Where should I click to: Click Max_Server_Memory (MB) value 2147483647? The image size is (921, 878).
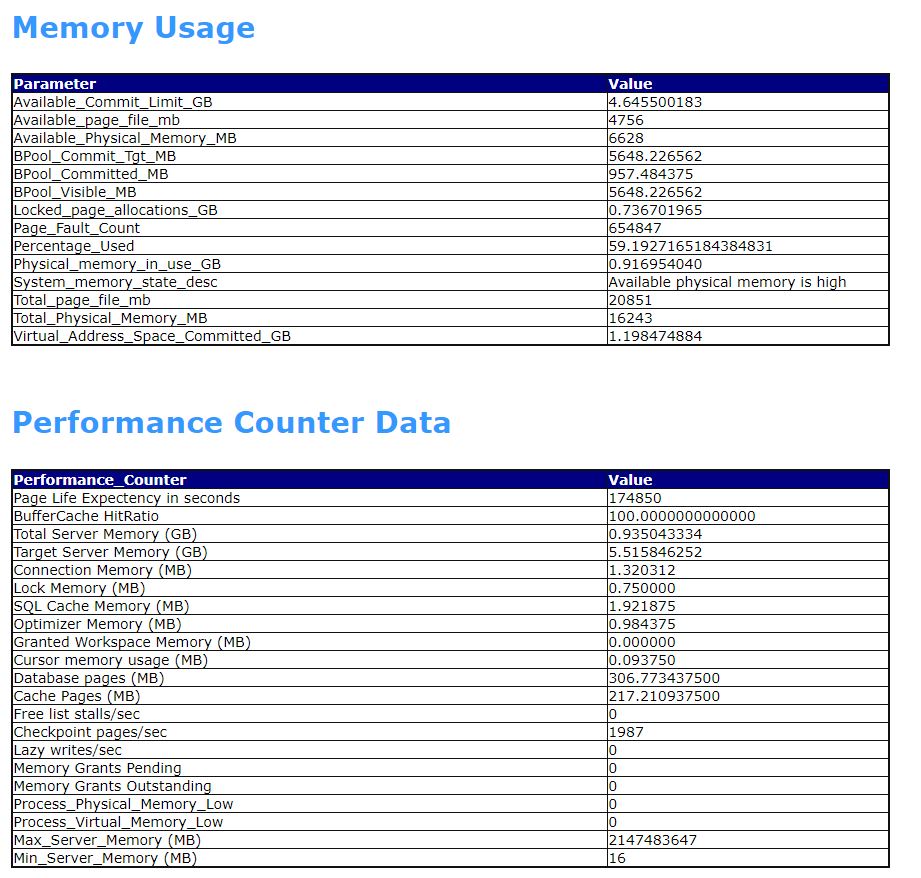[653, 840]
